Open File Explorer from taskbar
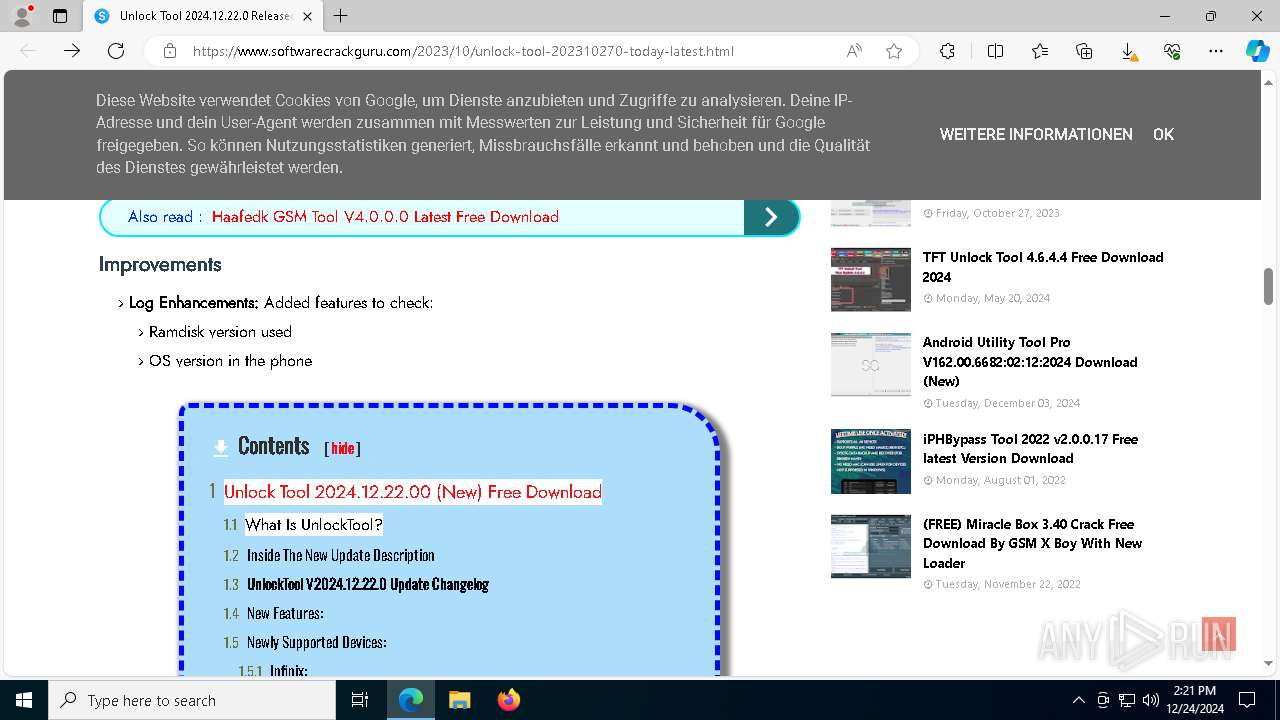The height and width of the screenshot is (720, 1280). [x=459, y=700]
